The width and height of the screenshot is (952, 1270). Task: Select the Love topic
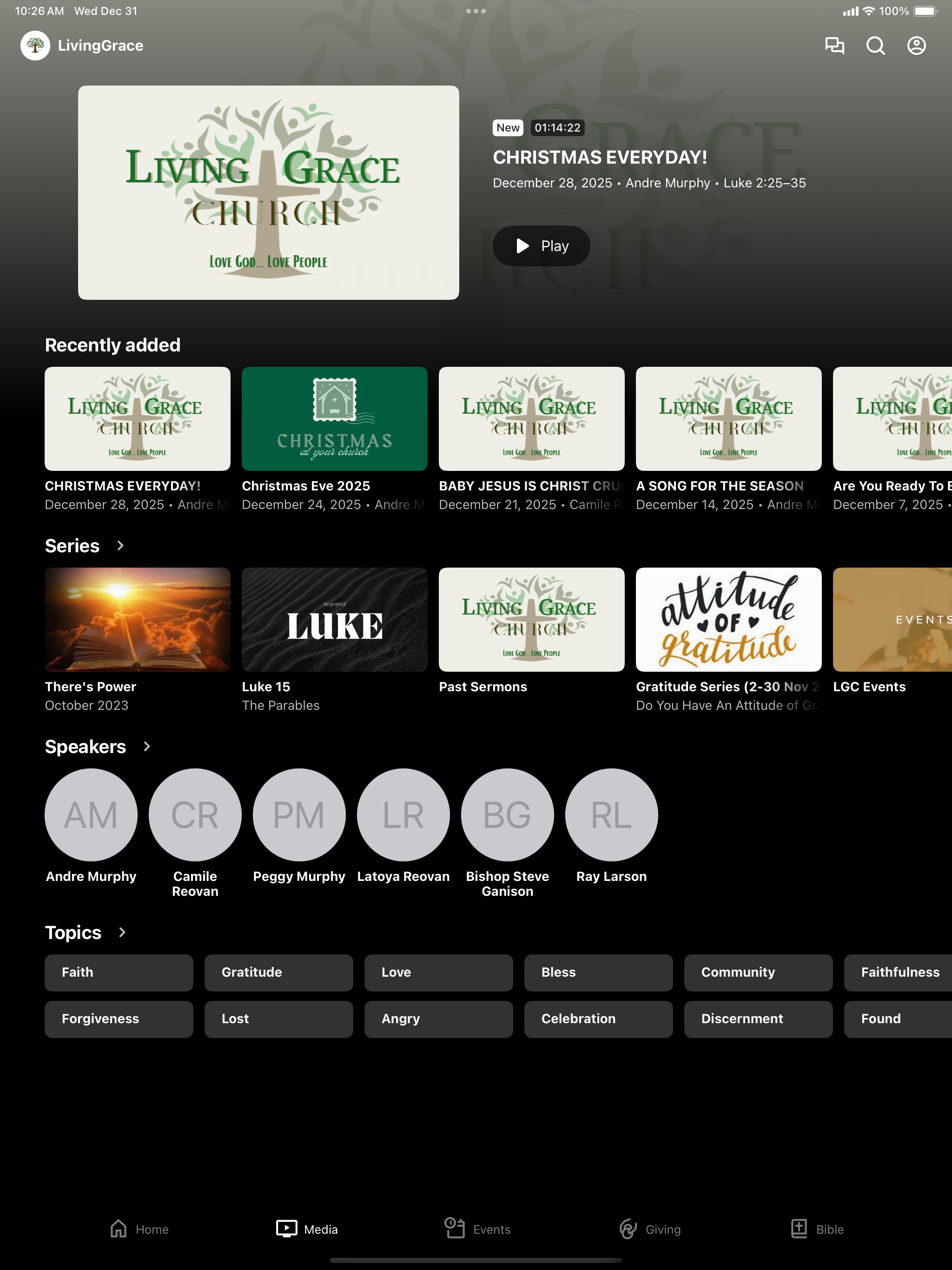438,972
